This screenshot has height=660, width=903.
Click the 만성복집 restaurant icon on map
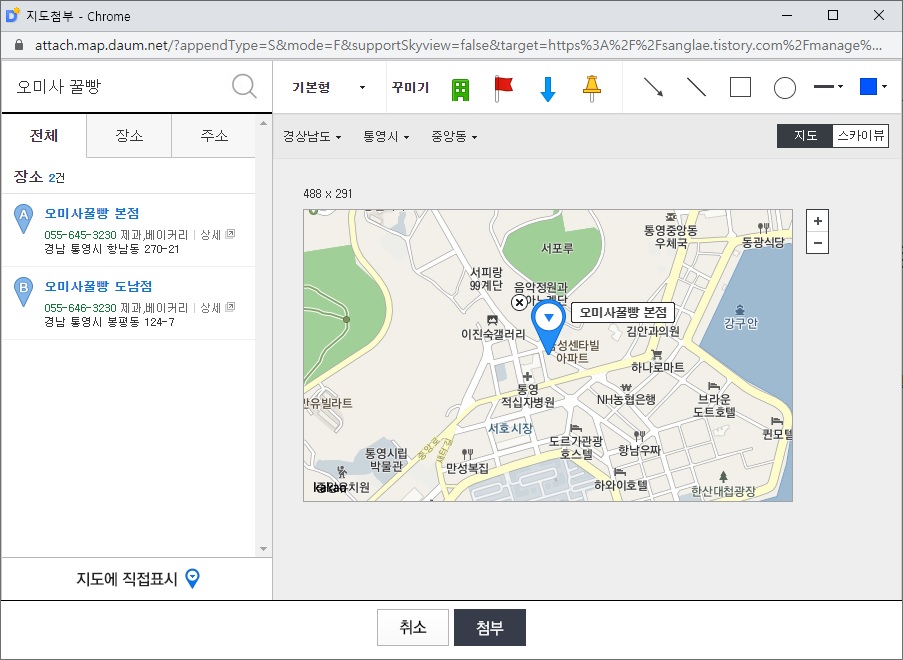pos(468,454)
